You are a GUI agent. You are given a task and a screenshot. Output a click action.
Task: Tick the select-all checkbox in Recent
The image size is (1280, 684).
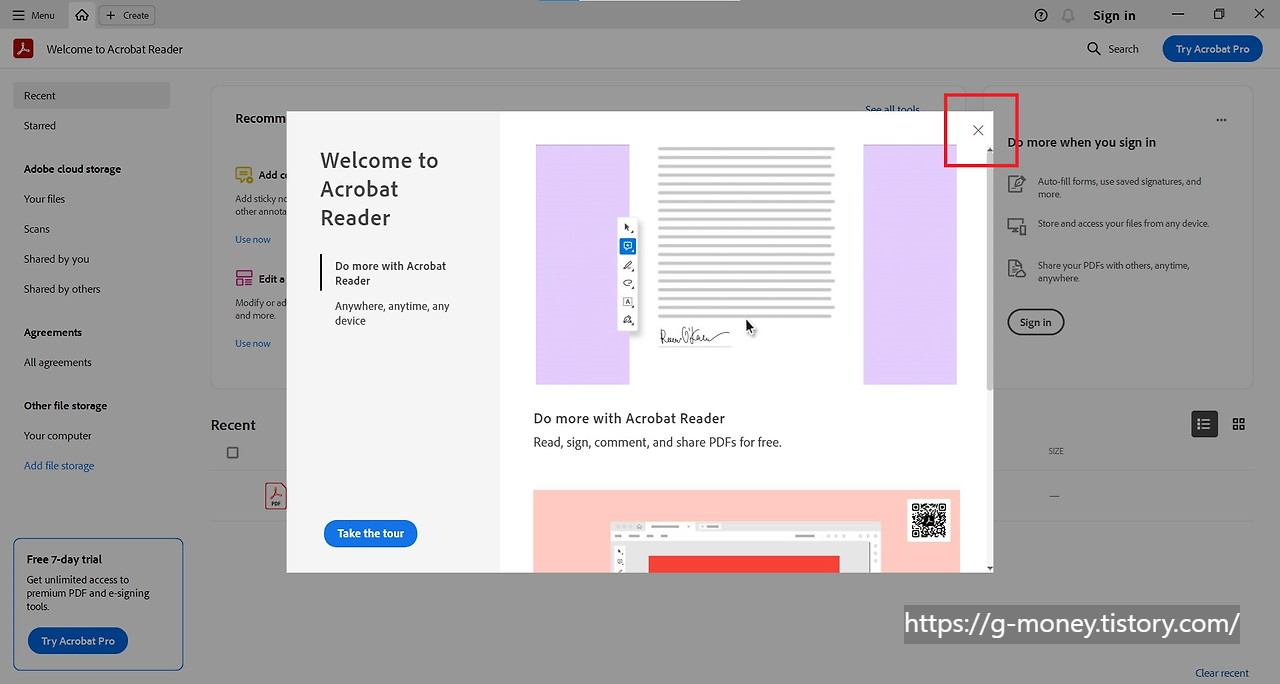(x=233, y=453)
